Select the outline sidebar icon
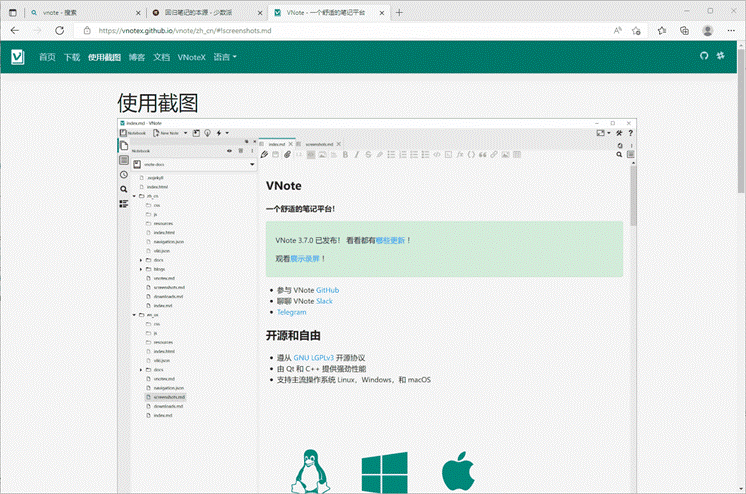 pos(124,204)
